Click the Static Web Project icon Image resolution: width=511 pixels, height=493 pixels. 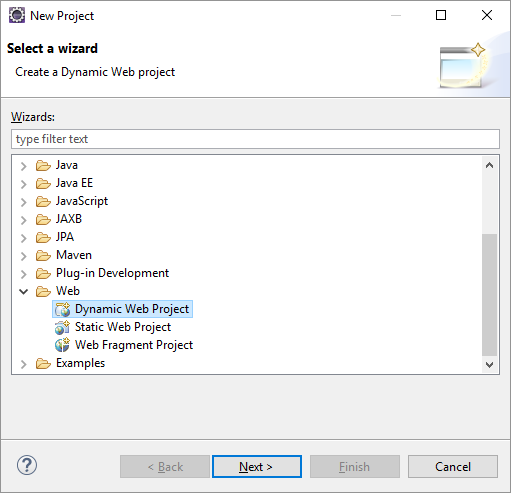point(63,327)
